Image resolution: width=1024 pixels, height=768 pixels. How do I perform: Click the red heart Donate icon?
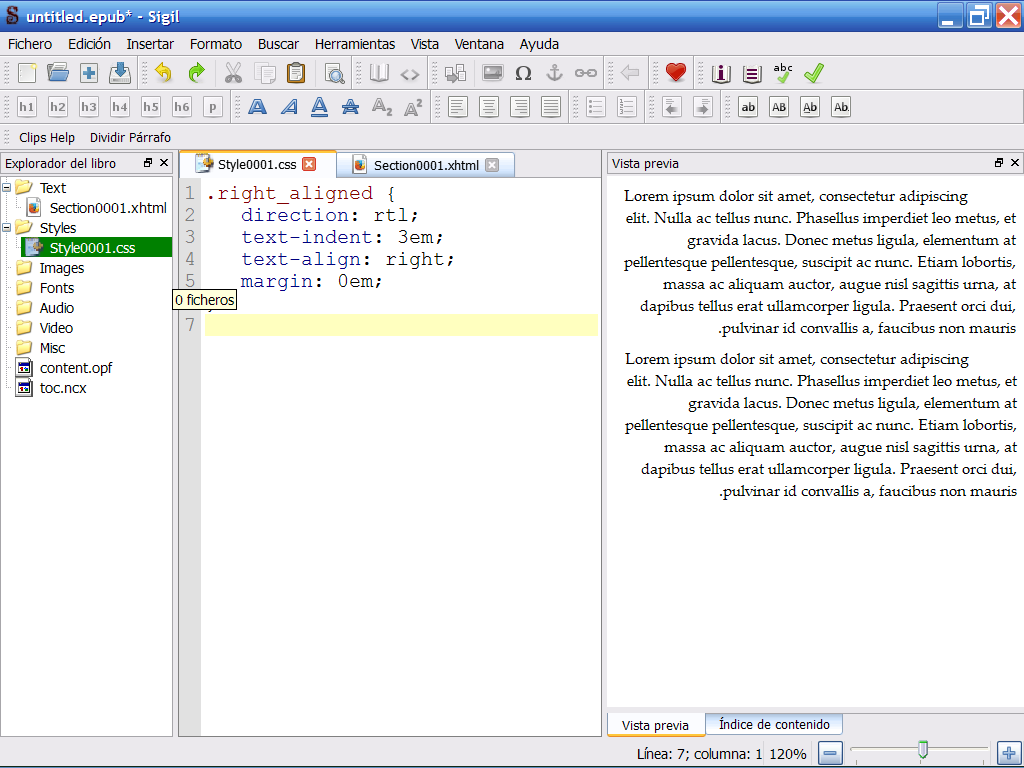click(x=676, y=73)
